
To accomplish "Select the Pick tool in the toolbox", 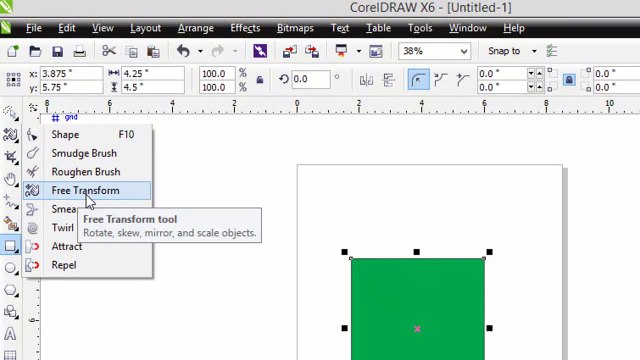I will [x=10, y=112].
